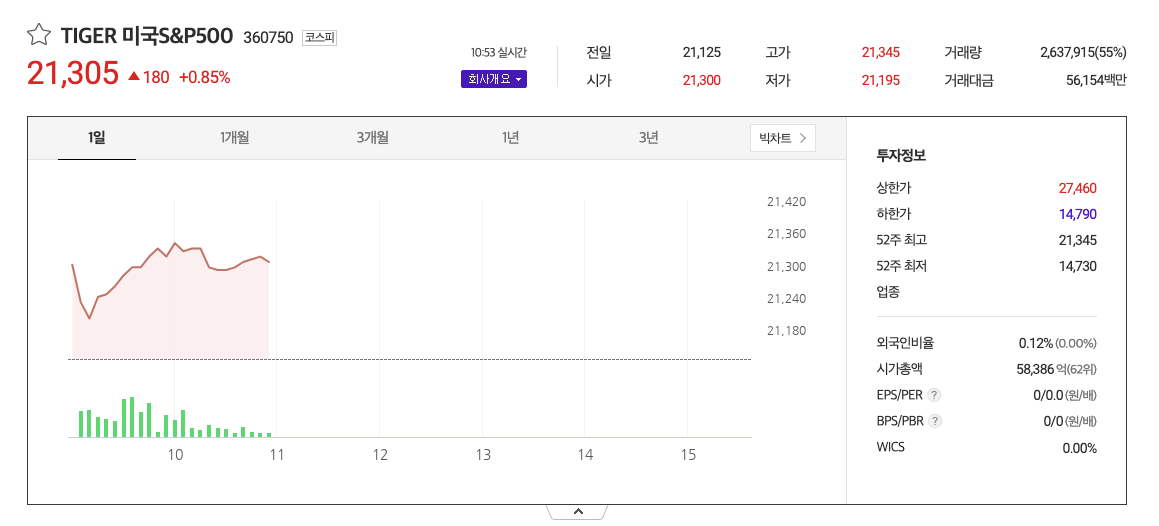Screen dimensions: 1159x526
Task: Click the 52주 최저 value 14,730
Action: (1078, 266)
